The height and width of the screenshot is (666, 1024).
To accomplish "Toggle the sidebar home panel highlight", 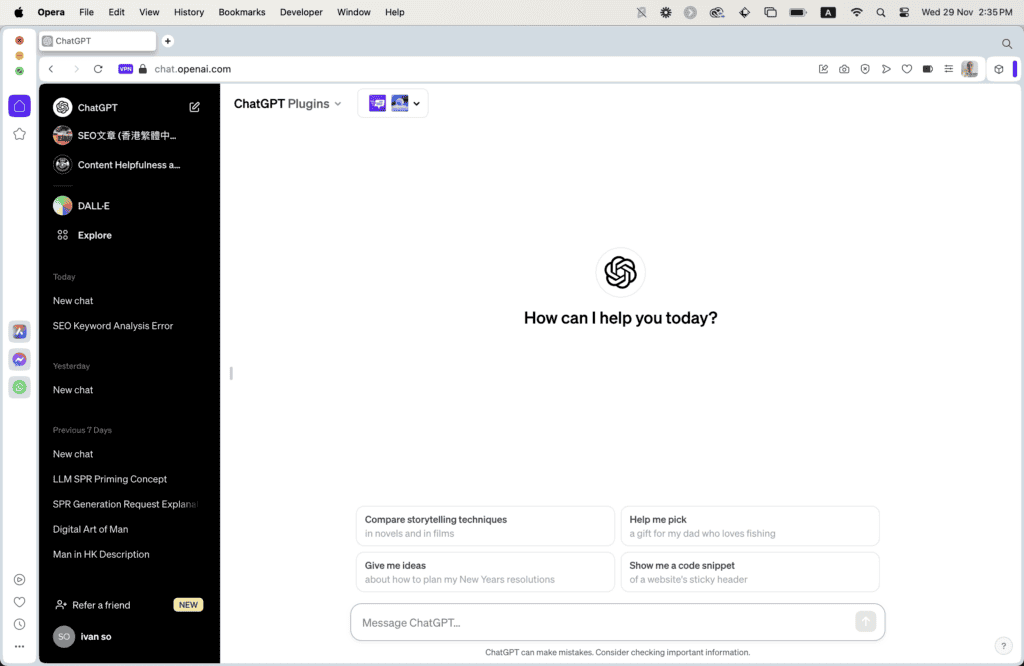I will click(x=19, y=105).
